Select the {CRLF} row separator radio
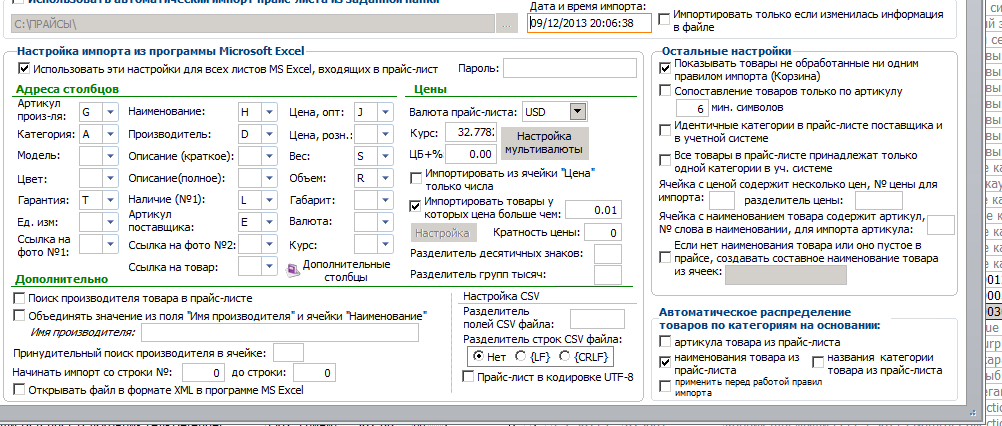This screenshot has height=426, width=1002. click(564, 356)
